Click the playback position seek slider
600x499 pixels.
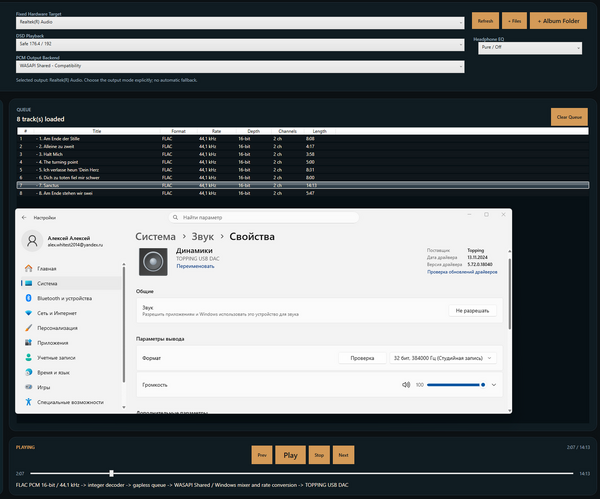click(x=302, y=473)
